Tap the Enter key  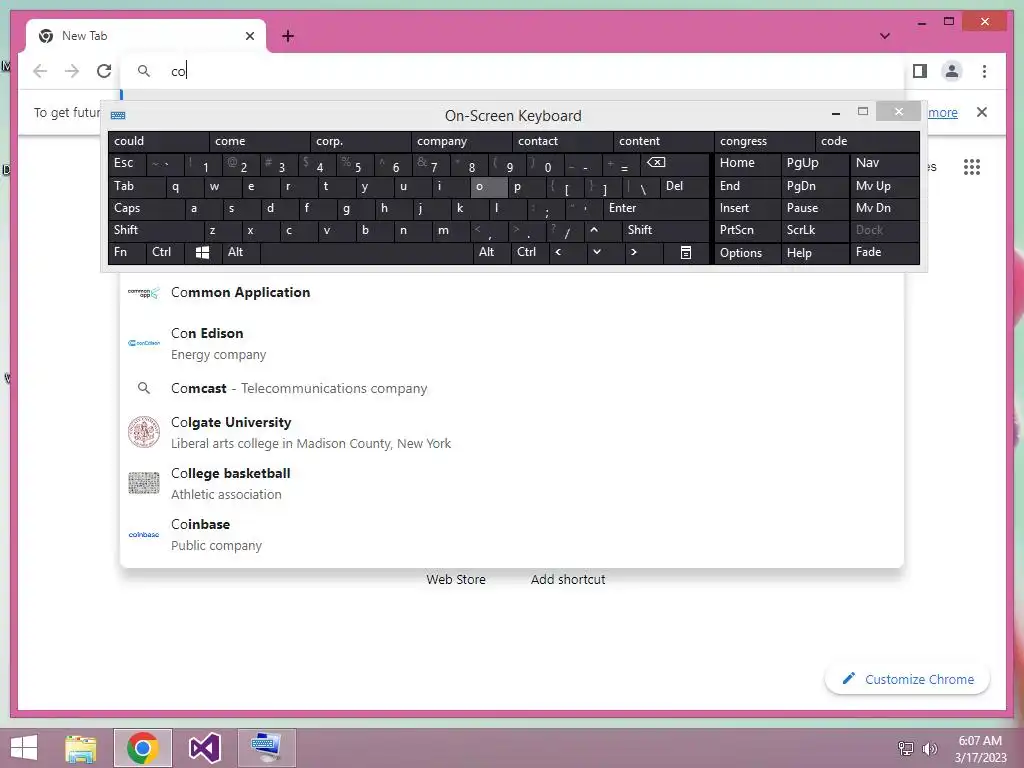(x=656, y=208)
